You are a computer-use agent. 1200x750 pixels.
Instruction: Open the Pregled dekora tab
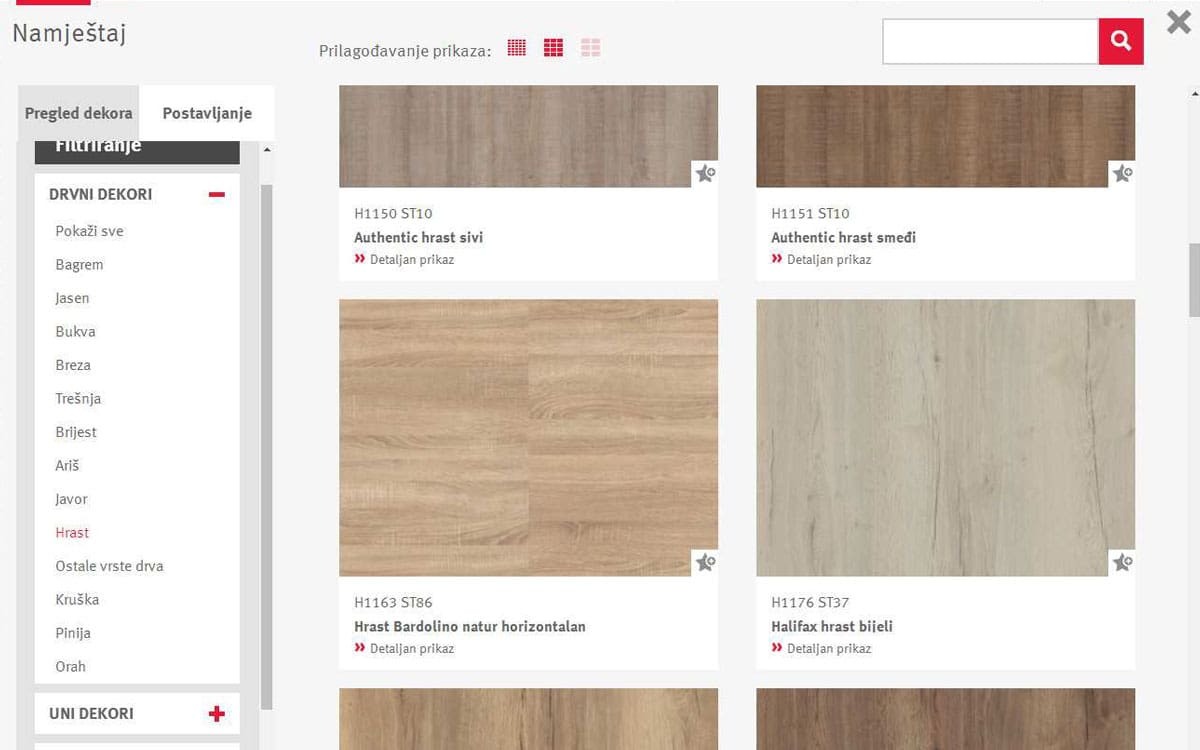(x=78, y=113)
